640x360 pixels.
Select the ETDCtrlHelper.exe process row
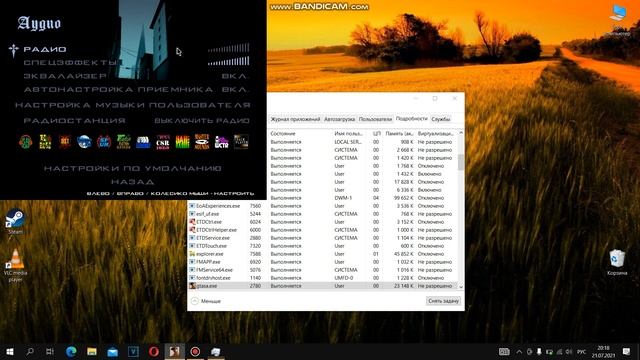point(323,230)
